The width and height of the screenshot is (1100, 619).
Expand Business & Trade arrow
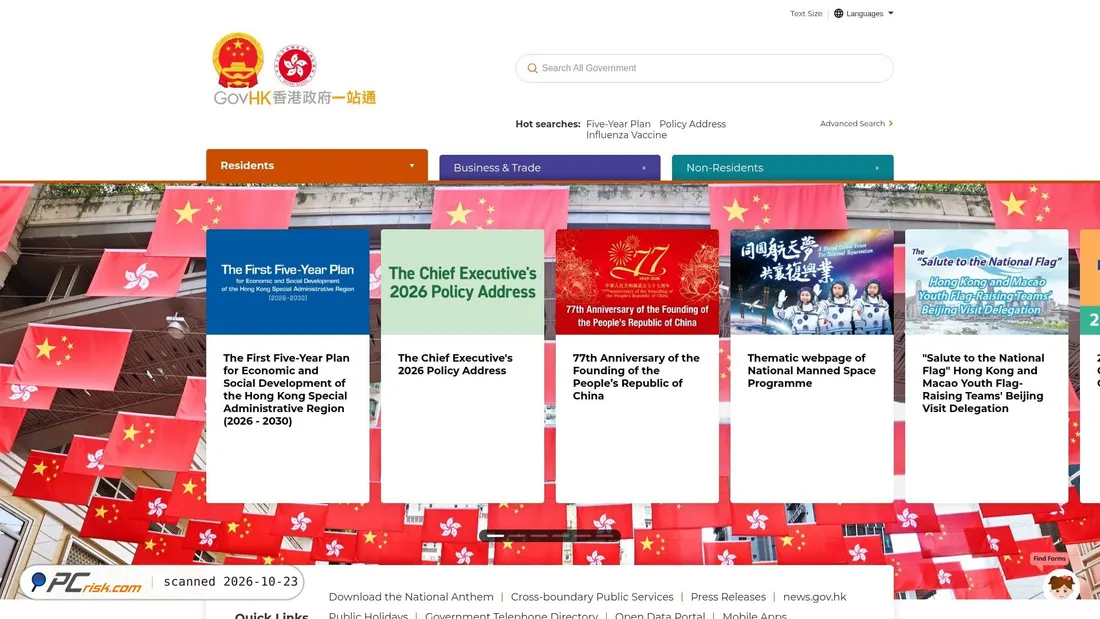pyautogui.click(x=644, y=168)
